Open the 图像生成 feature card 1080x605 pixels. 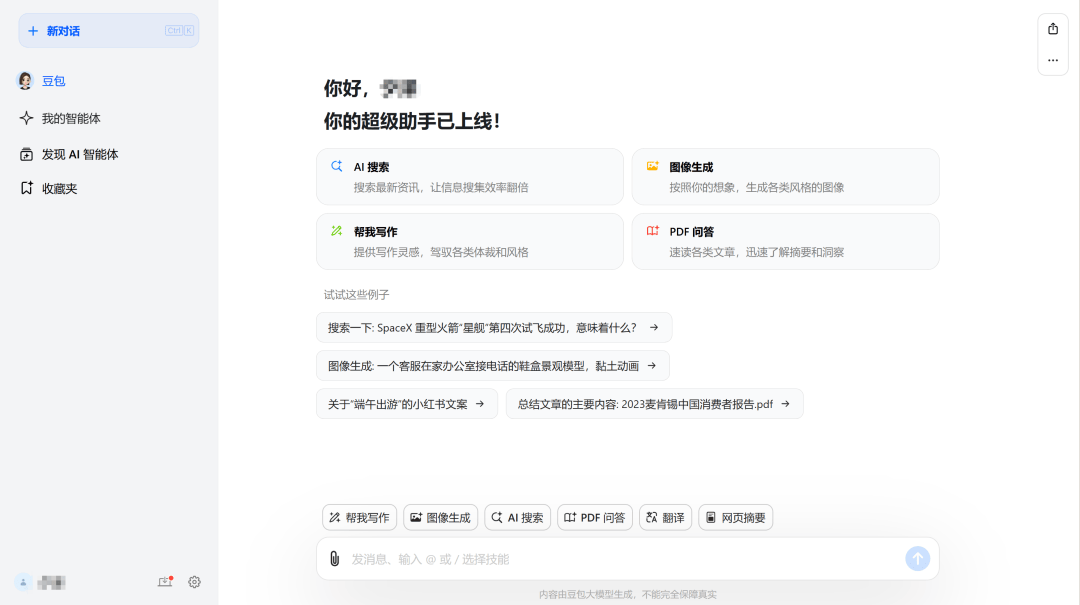coord(785,176)
